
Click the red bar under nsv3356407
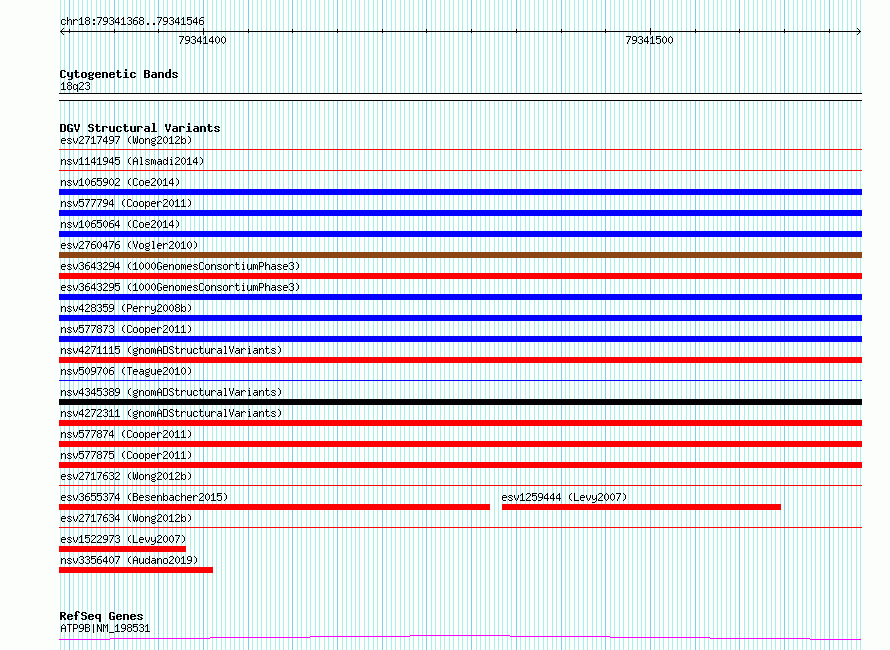[x=136, y=570]
